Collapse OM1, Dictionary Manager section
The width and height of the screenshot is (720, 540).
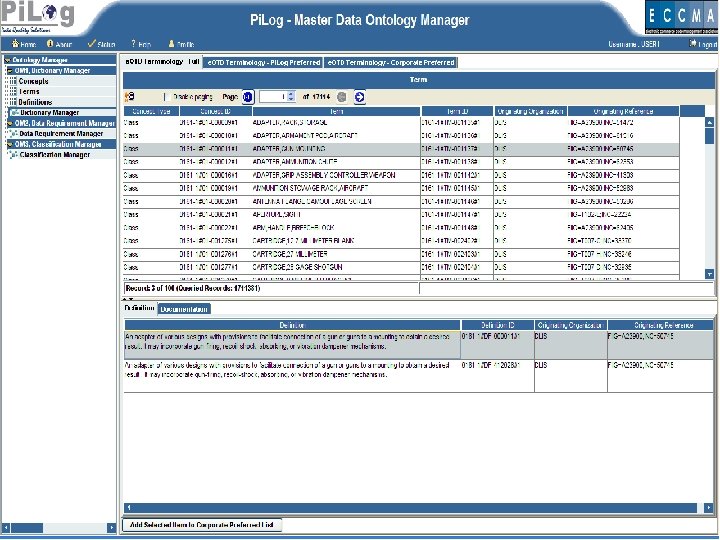[10, 71]
